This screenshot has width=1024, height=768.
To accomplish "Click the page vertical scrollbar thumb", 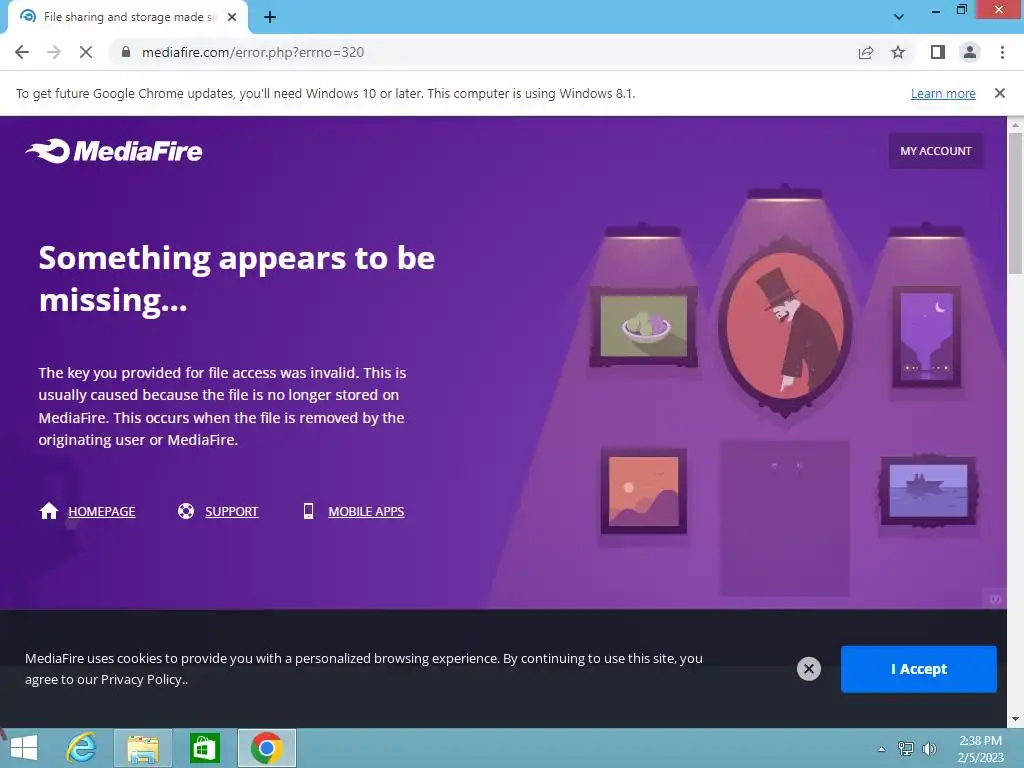I will 1015,202.
